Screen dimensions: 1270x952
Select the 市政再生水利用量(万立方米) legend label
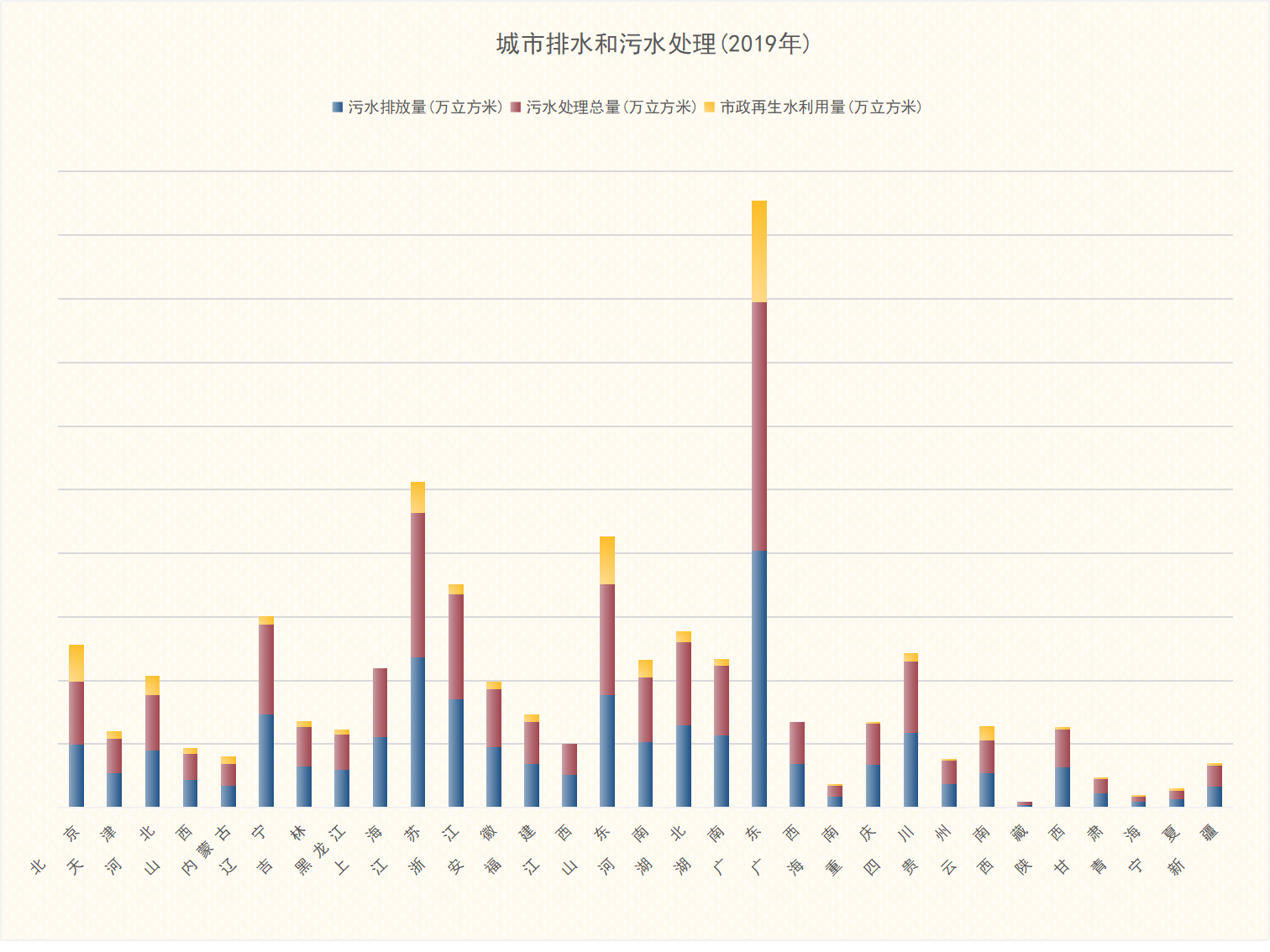[x=821, y=107]
